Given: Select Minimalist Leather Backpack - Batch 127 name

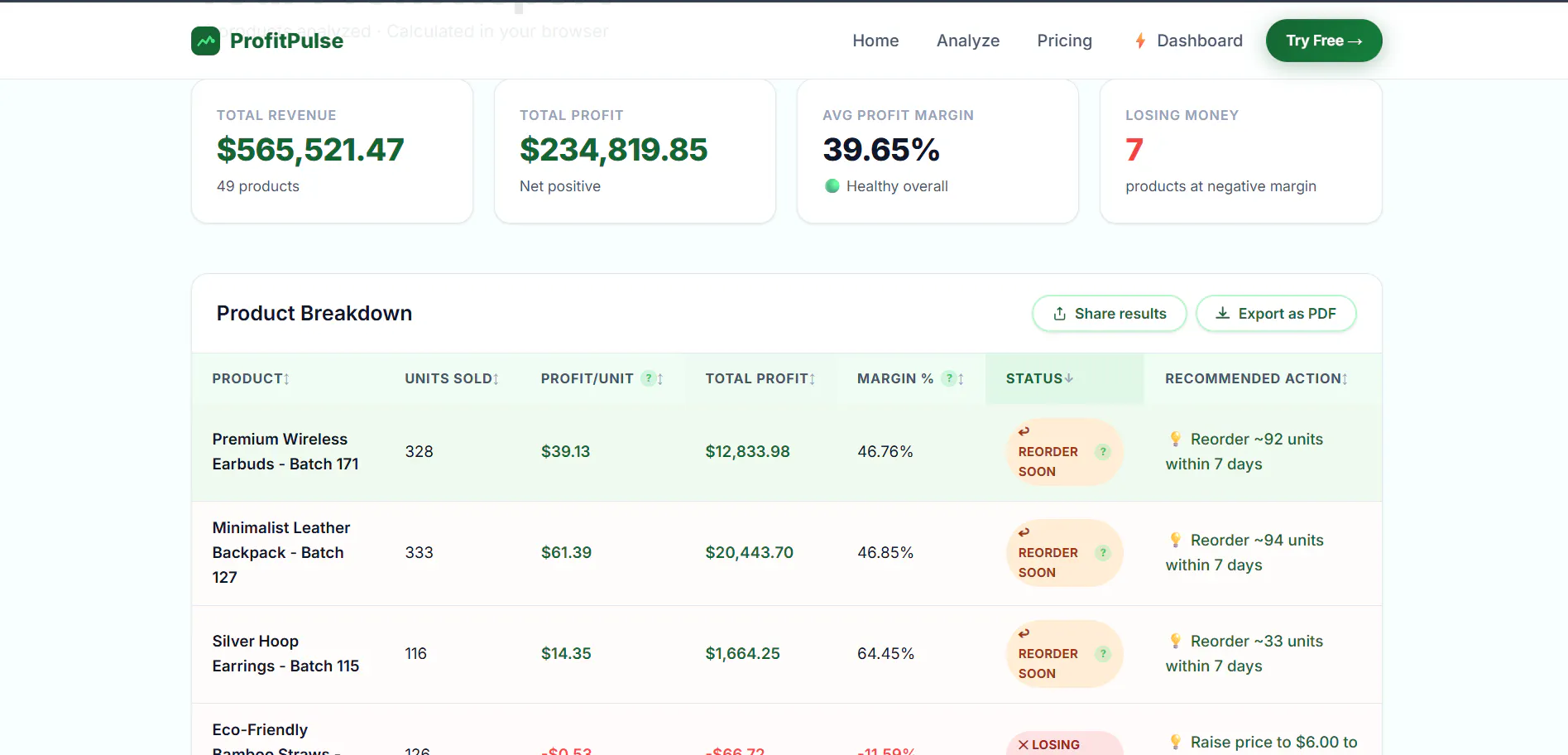Looking at the screenshot, I should (281, 552).
